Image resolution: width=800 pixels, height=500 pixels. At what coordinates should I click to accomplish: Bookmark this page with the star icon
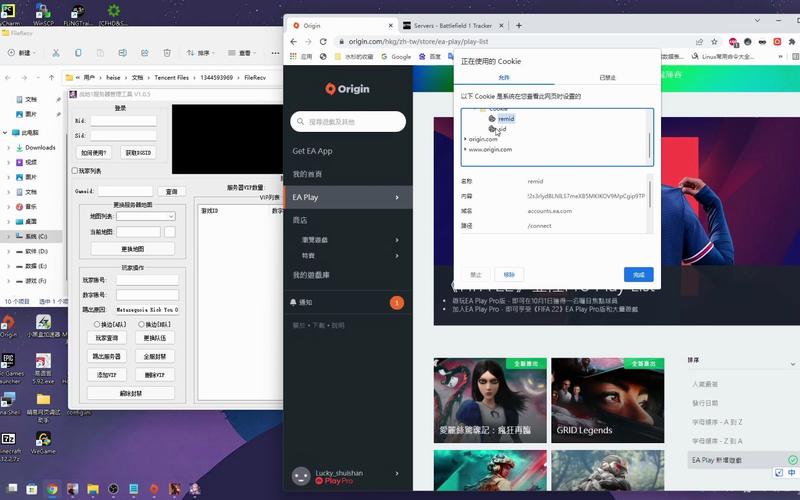tap(714, 41)
